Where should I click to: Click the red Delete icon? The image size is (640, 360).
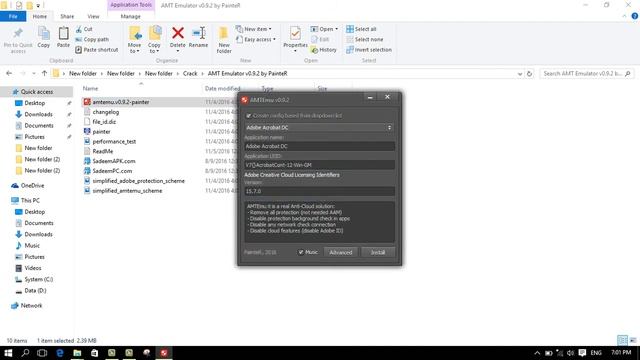(178, 33)
